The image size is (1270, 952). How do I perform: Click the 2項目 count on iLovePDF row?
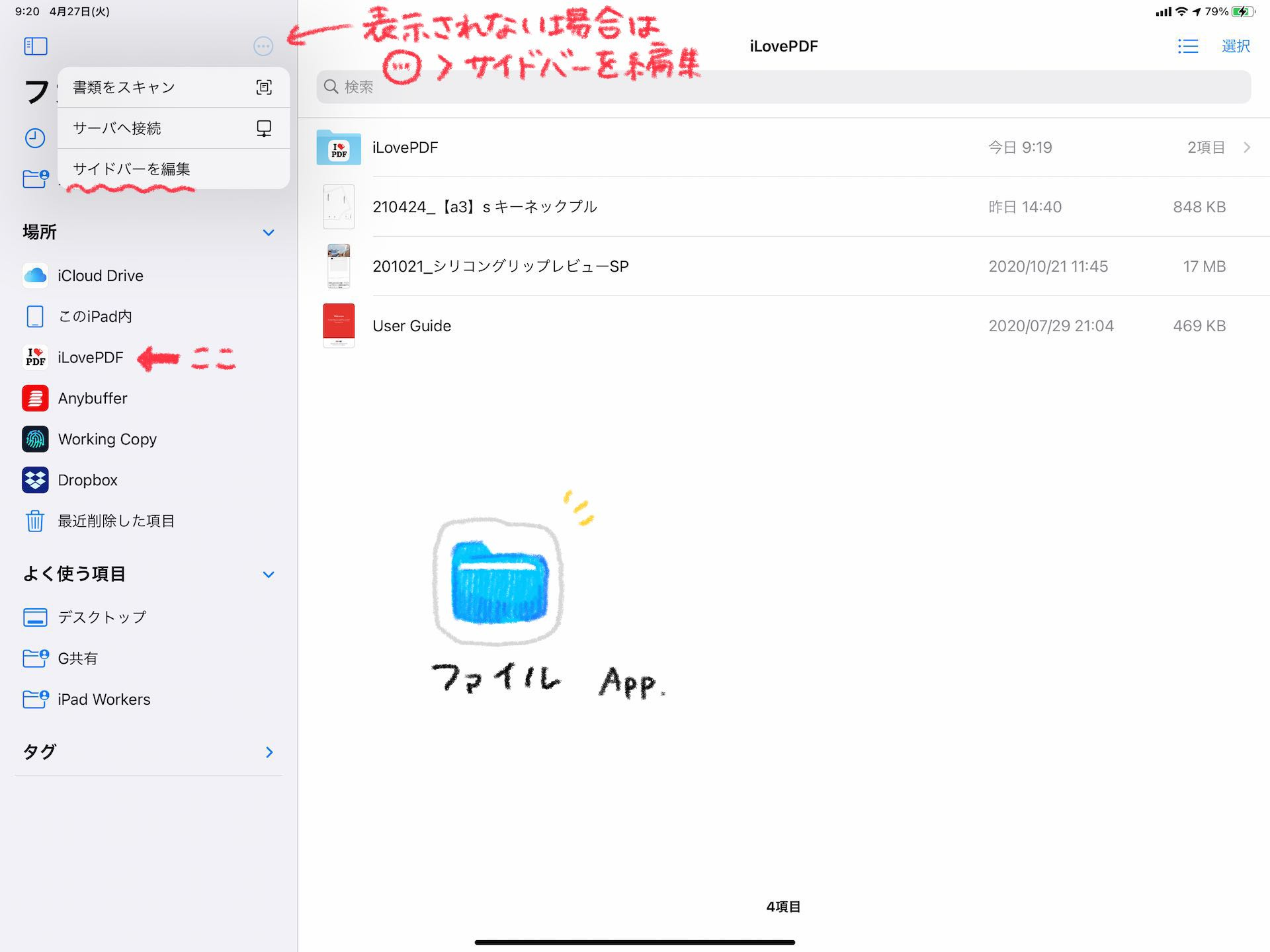coord(1206,147)
